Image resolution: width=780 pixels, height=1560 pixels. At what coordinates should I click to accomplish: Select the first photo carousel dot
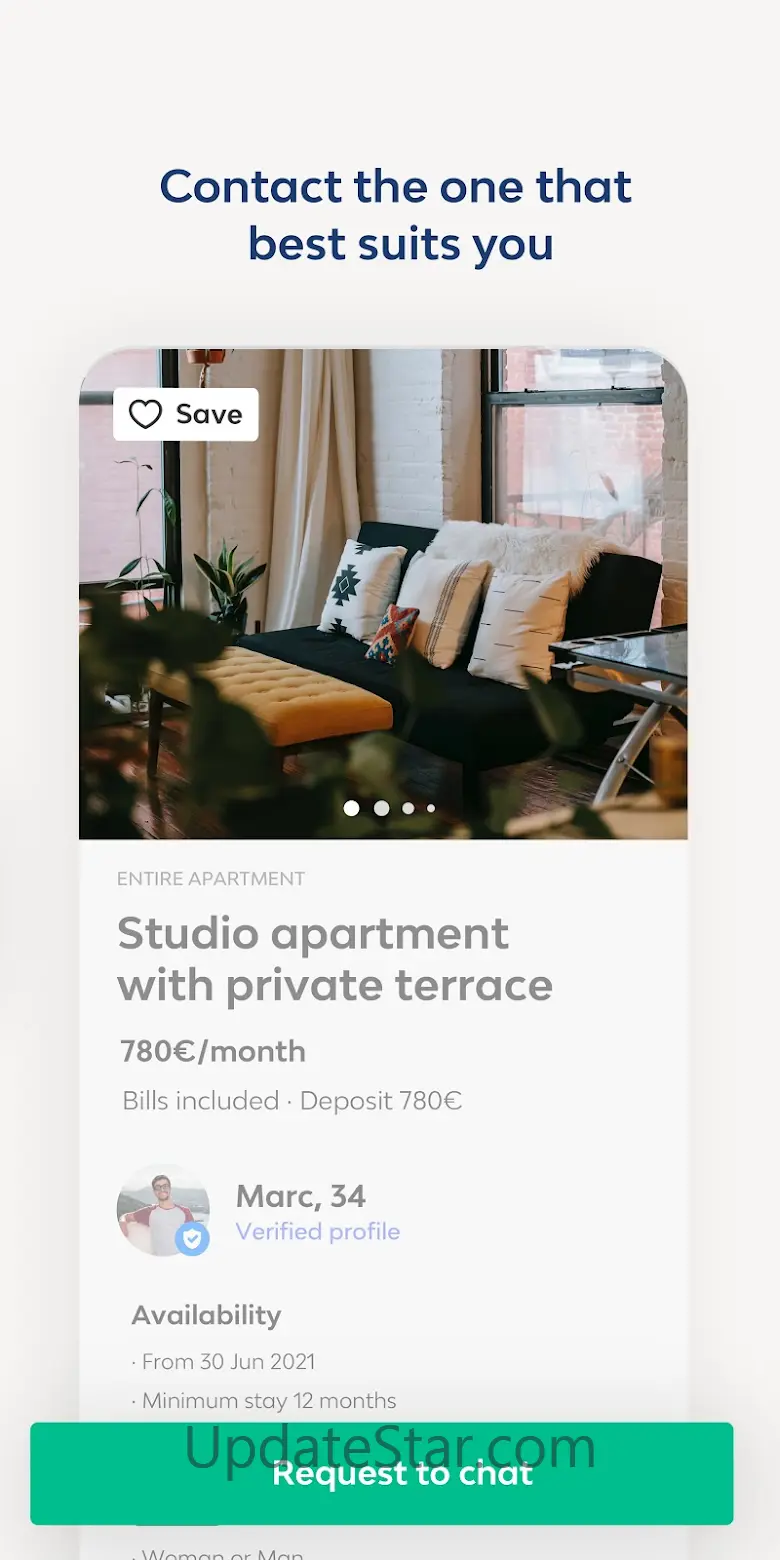pyautogui.click(x=352, y=808)
